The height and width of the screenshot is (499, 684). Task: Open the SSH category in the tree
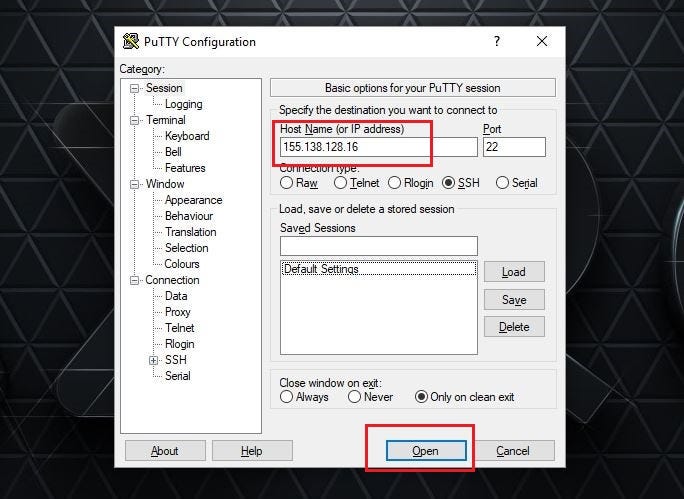click(176, 360)
